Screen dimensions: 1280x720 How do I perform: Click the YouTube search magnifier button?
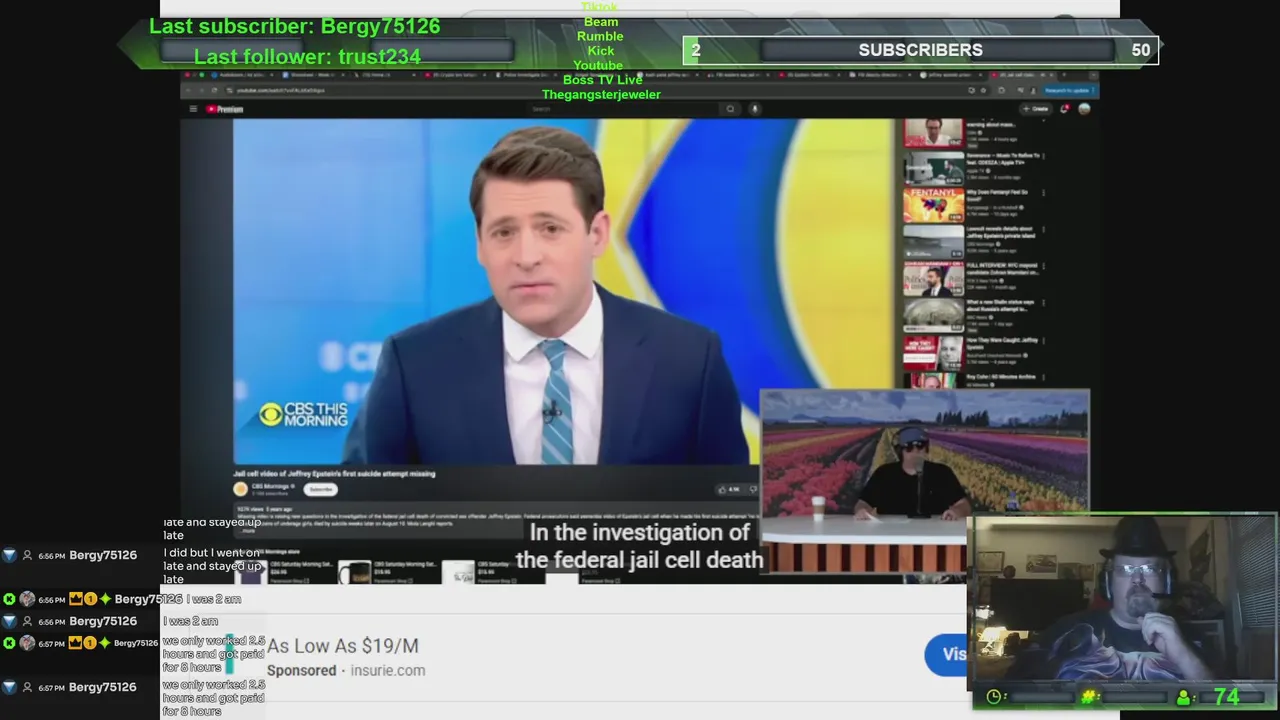(730, 109)
